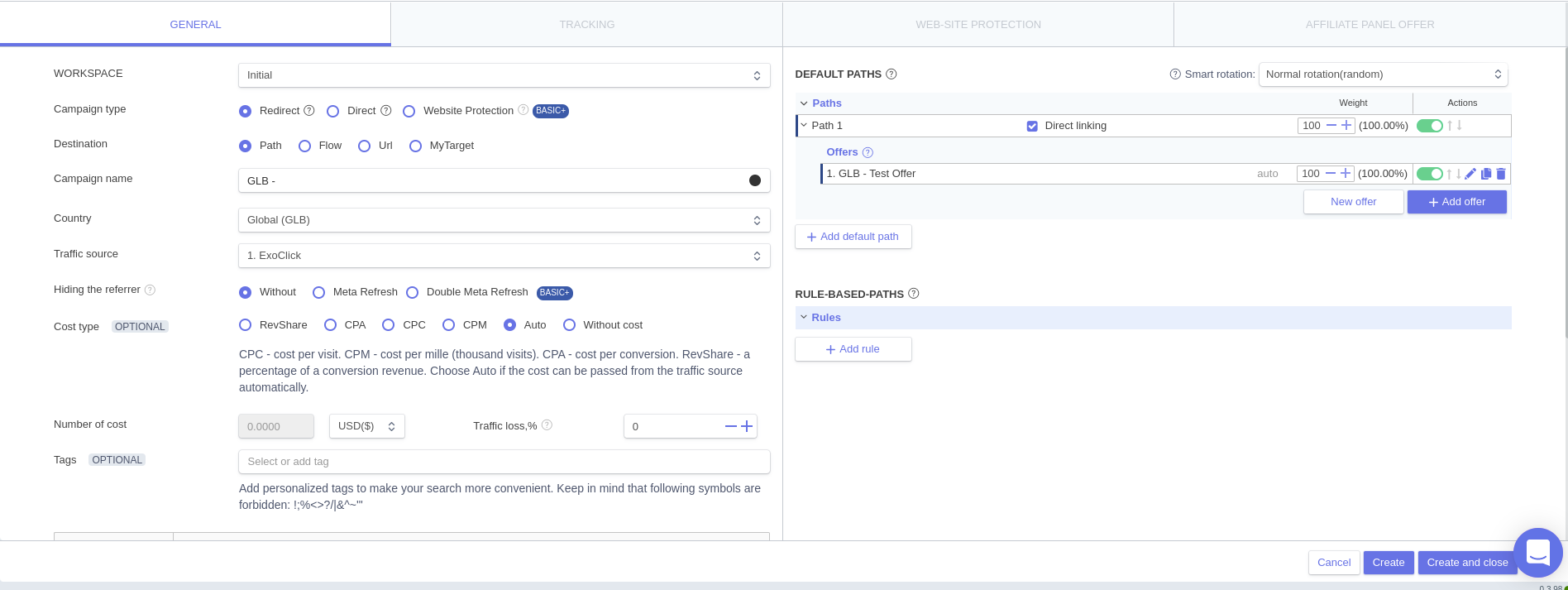Delete the GLB - Test Offer with trash icon
The height and width of the screenshot is (590, 1568).
click(1501, 174)
